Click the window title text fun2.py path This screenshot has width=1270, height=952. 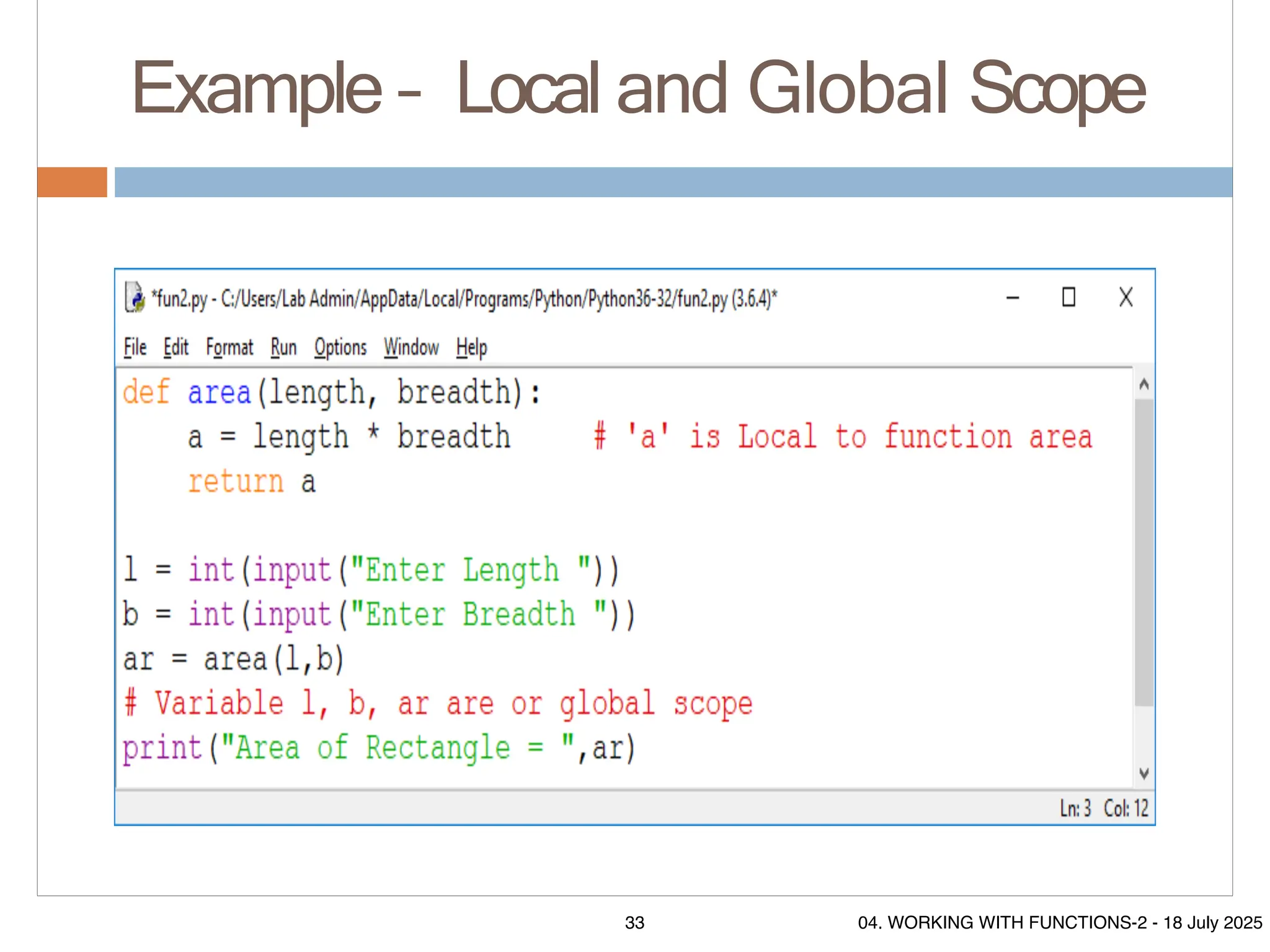[464, 299]
